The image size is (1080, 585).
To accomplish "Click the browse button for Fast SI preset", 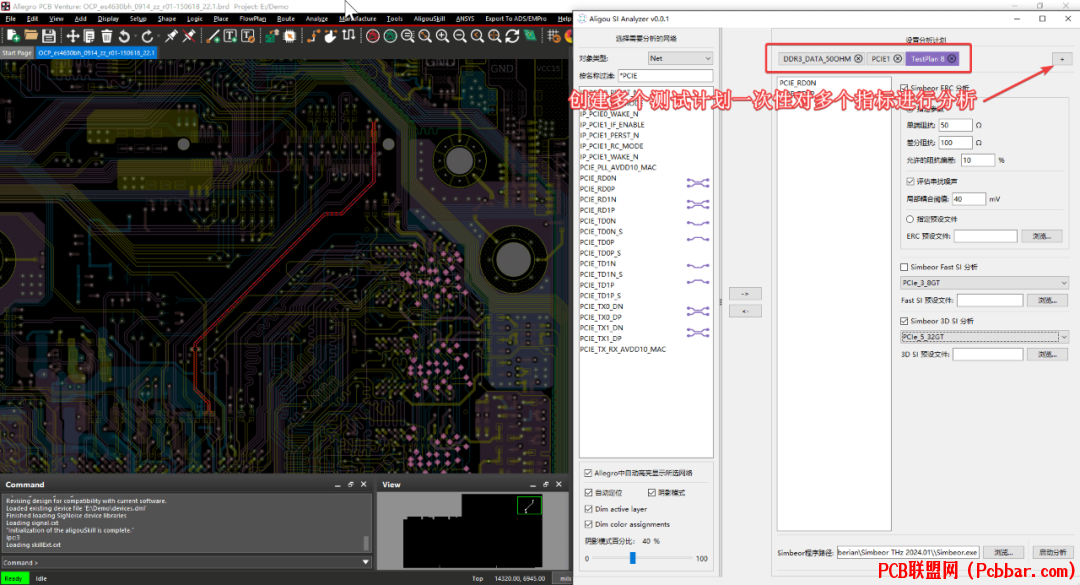I will point(1047,300).
